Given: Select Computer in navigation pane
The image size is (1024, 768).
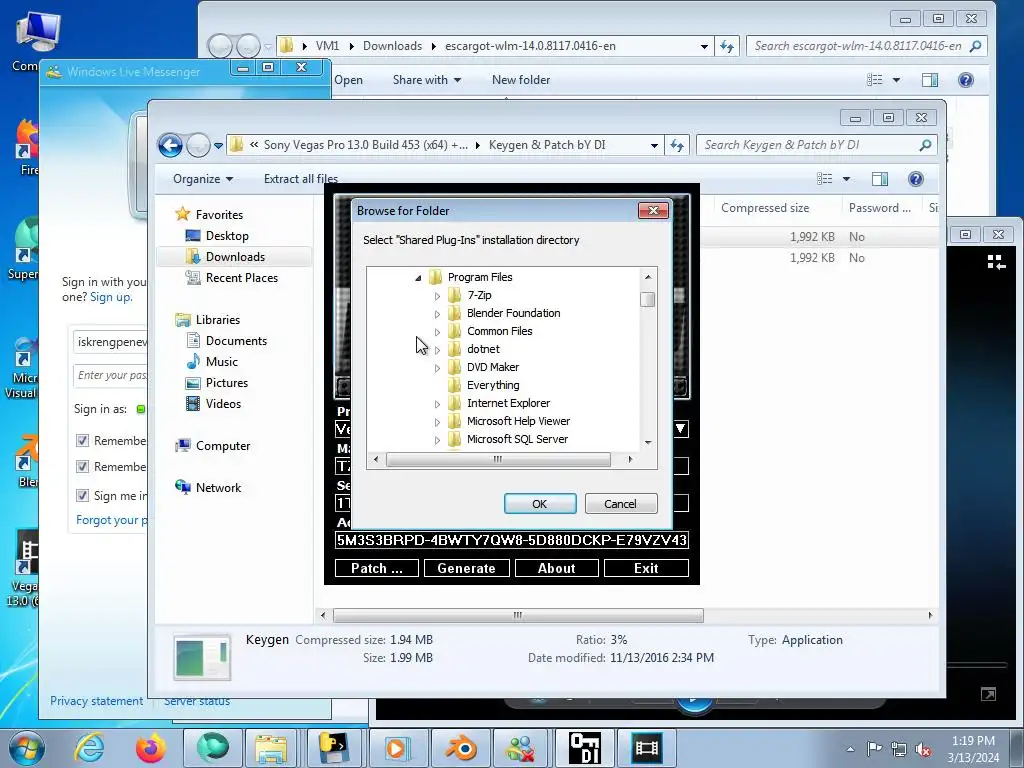Looking at the screenshot, I should (x=222, y=446).
